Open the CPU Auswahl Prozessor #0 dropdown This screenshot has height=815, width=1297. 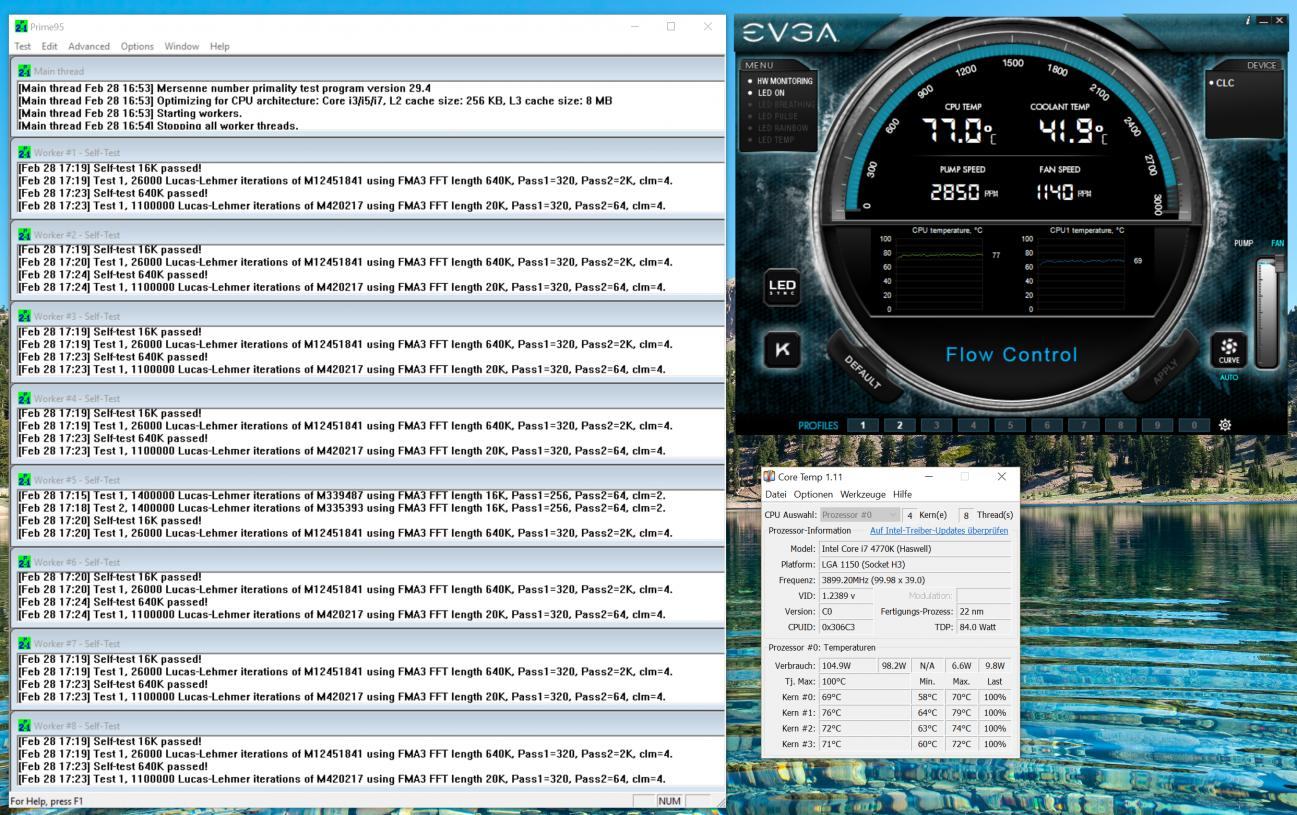pyautogui.click(x=859, y=515)
